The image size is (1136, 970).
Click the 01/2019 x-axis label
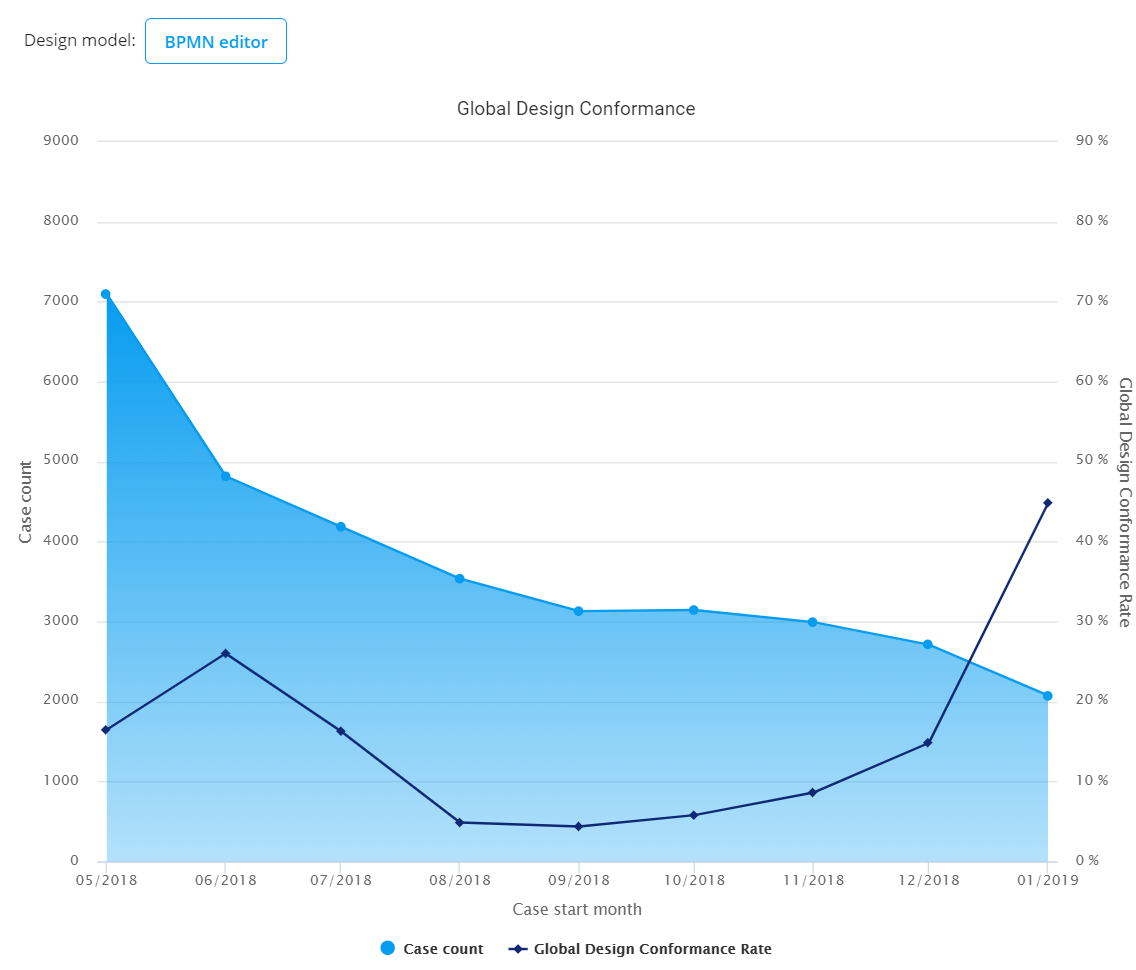pyautogui.click(x=1048, y=880)
